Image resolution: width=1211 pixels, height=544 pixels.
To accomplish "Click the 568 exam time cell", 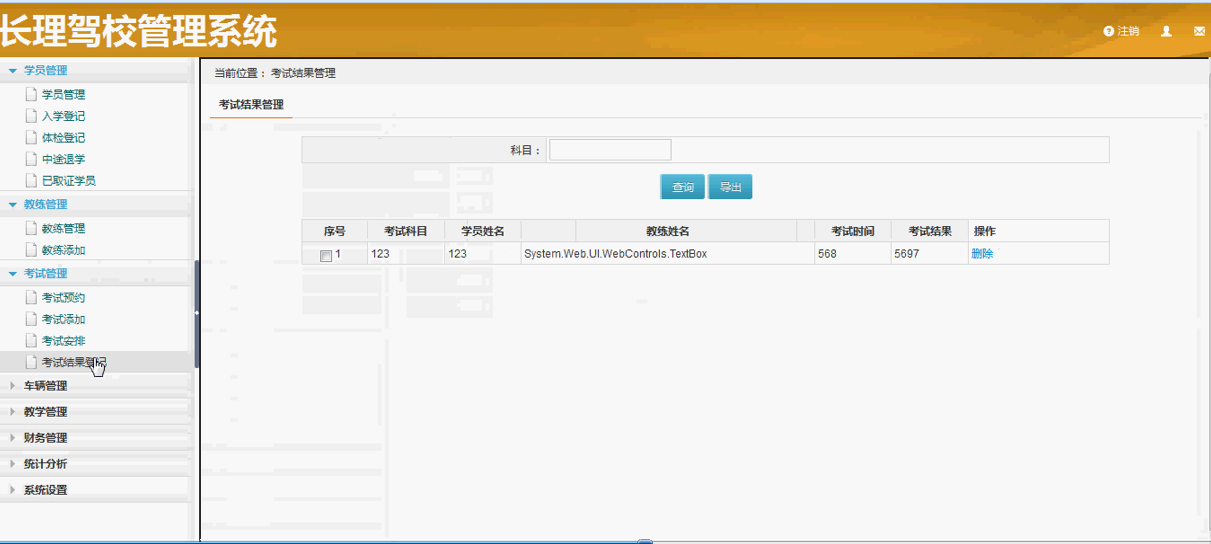I will tap(853, 254).
